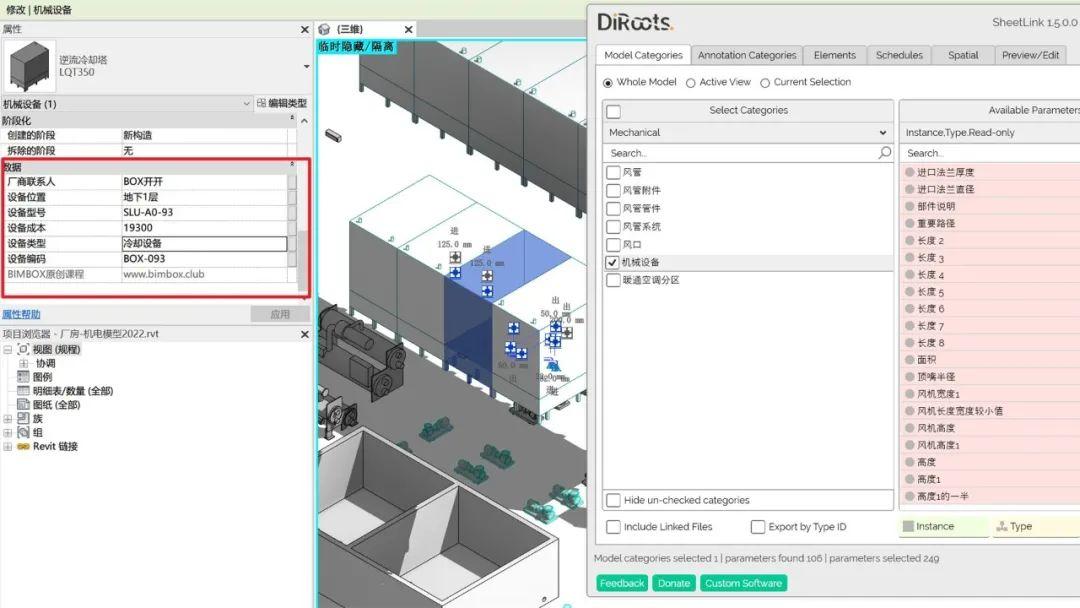Open the Mechanical categories dropdown
Viewport: 1080px width, 608px height.
[881, 132]
